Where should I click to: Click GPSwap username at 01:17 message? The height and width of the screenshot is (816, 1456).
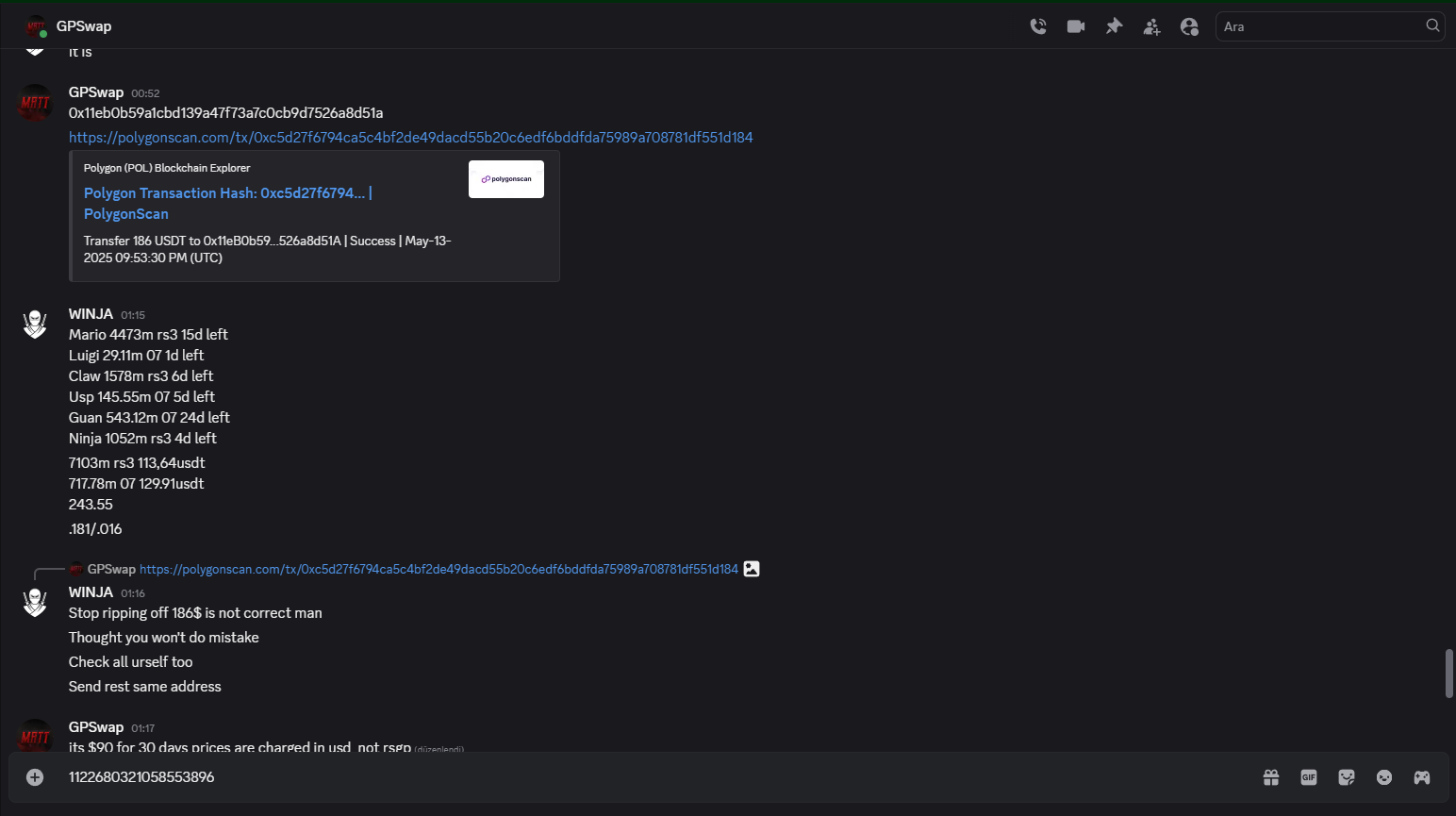click(96, 727)
